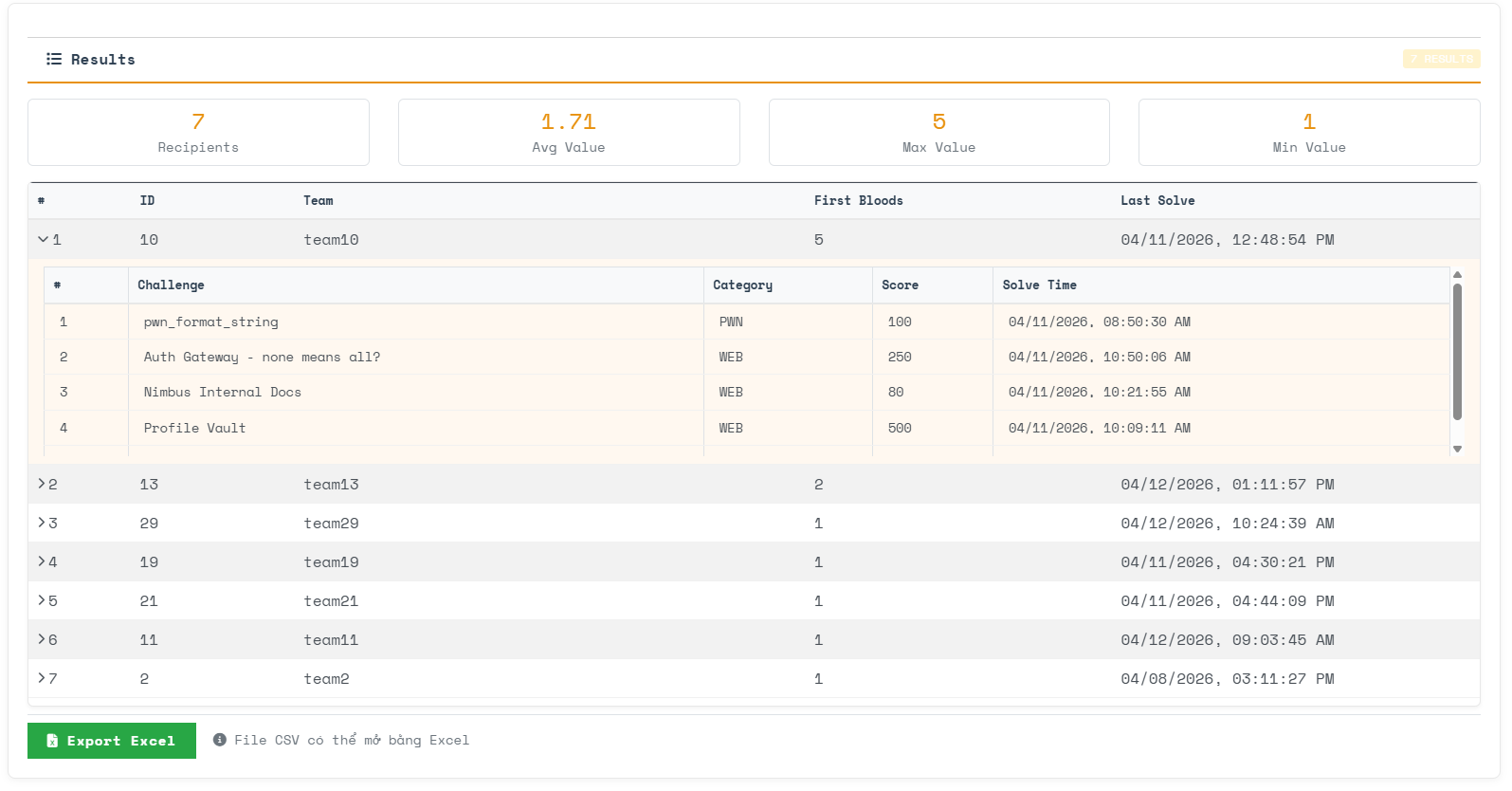This screenshot has width=1512, height=791.
Task: Click team19 name cell
Action: click(x=331, y=562)
